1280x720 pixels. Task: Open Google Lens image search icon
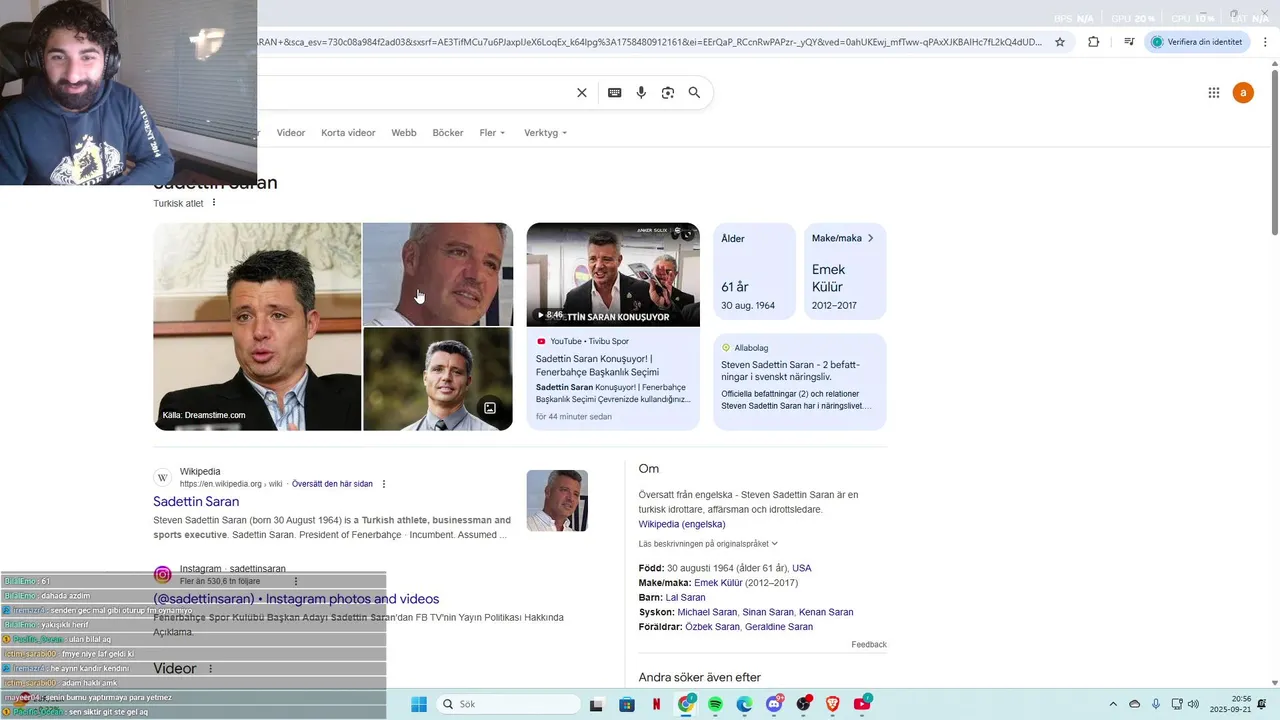[668, 93]
